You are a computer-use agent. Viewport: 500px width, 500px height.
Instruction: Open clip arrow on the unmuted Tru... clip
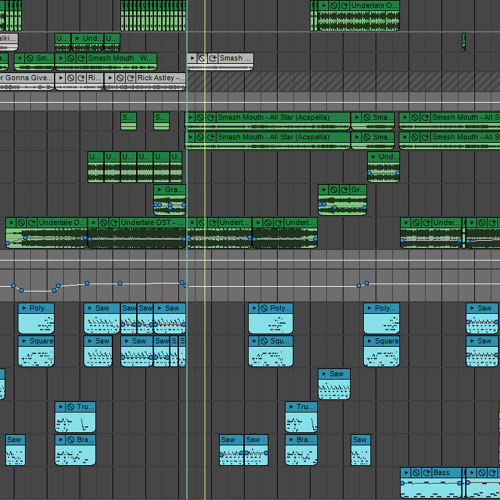click(291, 407)
